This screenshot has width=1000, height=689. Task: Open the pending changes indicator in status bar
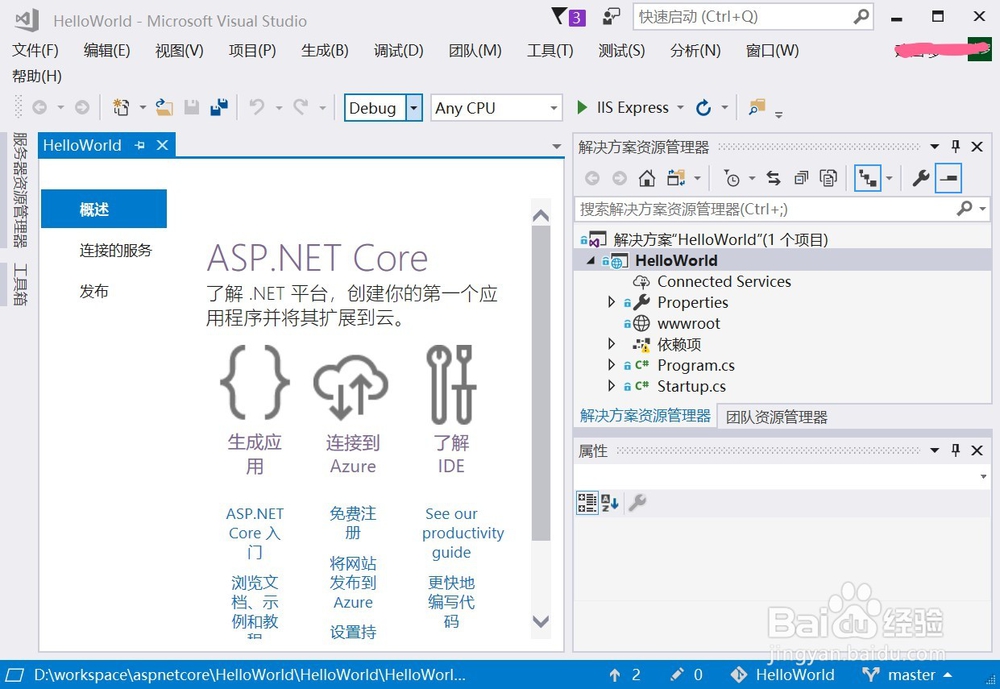[x=684, y=675]
